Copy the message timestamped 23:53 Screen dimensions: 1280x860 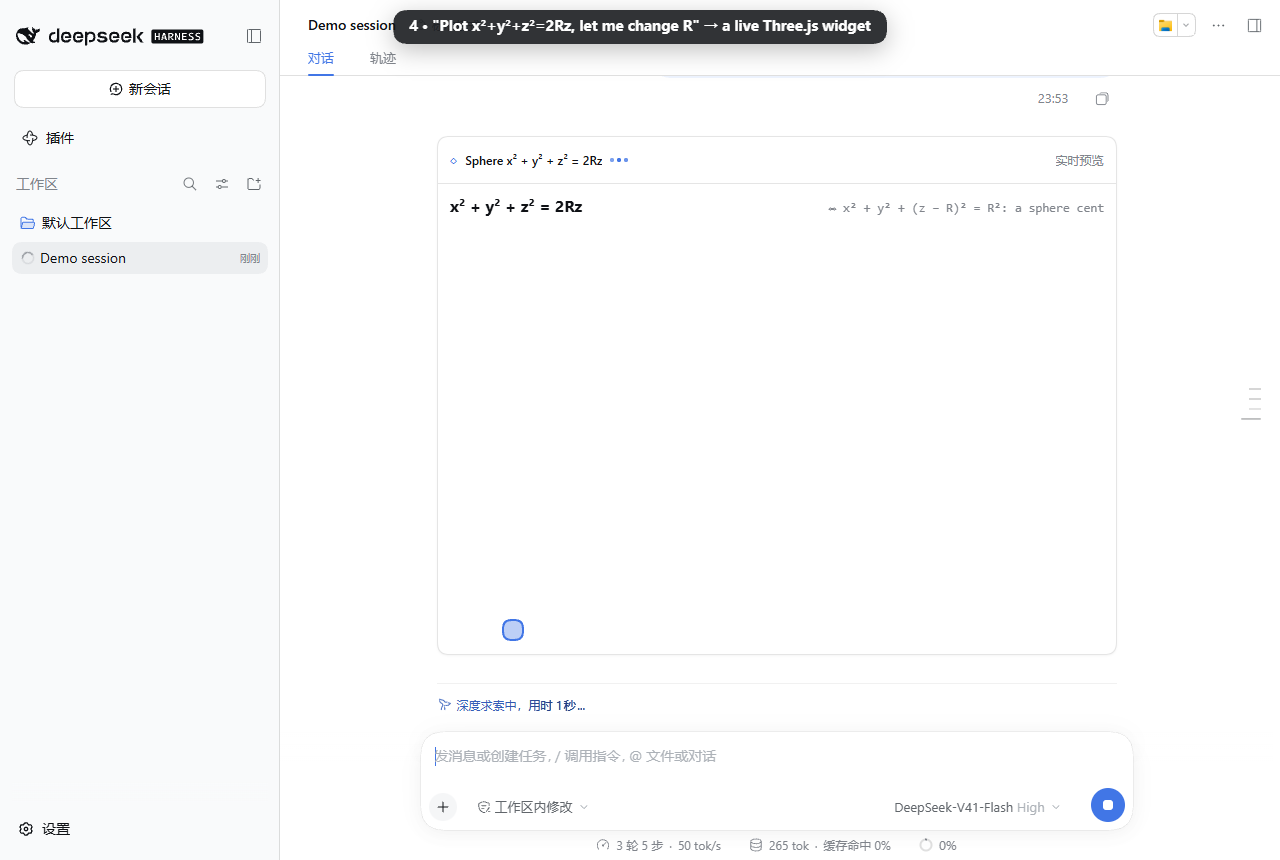point(1102,99)
